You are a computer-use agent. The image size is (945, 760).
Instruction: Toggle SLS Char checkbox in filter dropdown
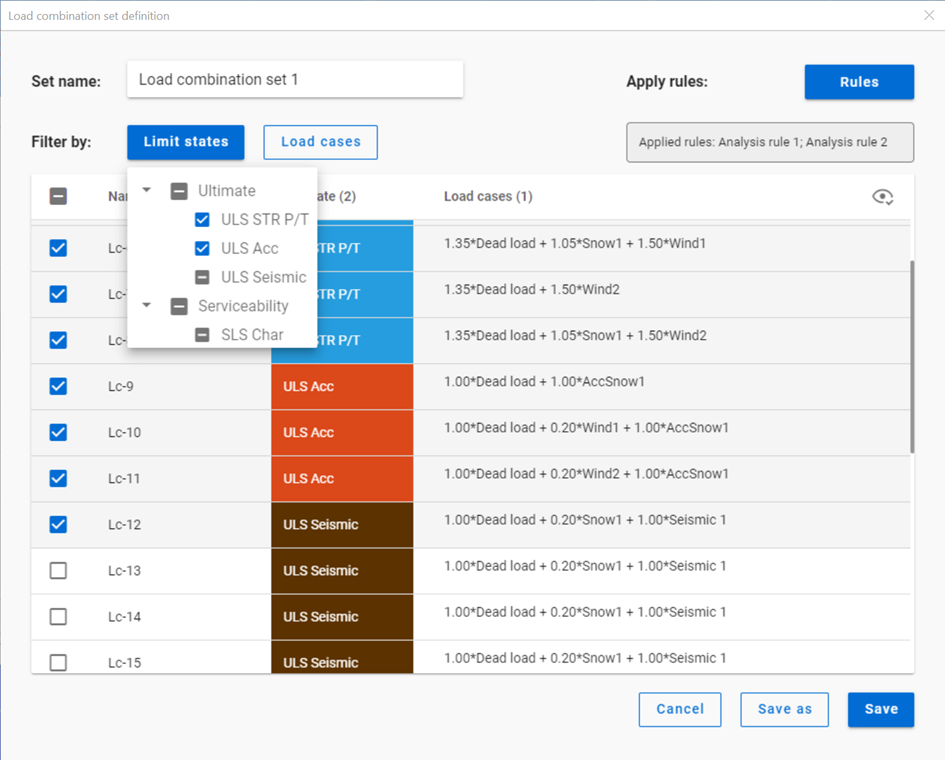(202, 334)
